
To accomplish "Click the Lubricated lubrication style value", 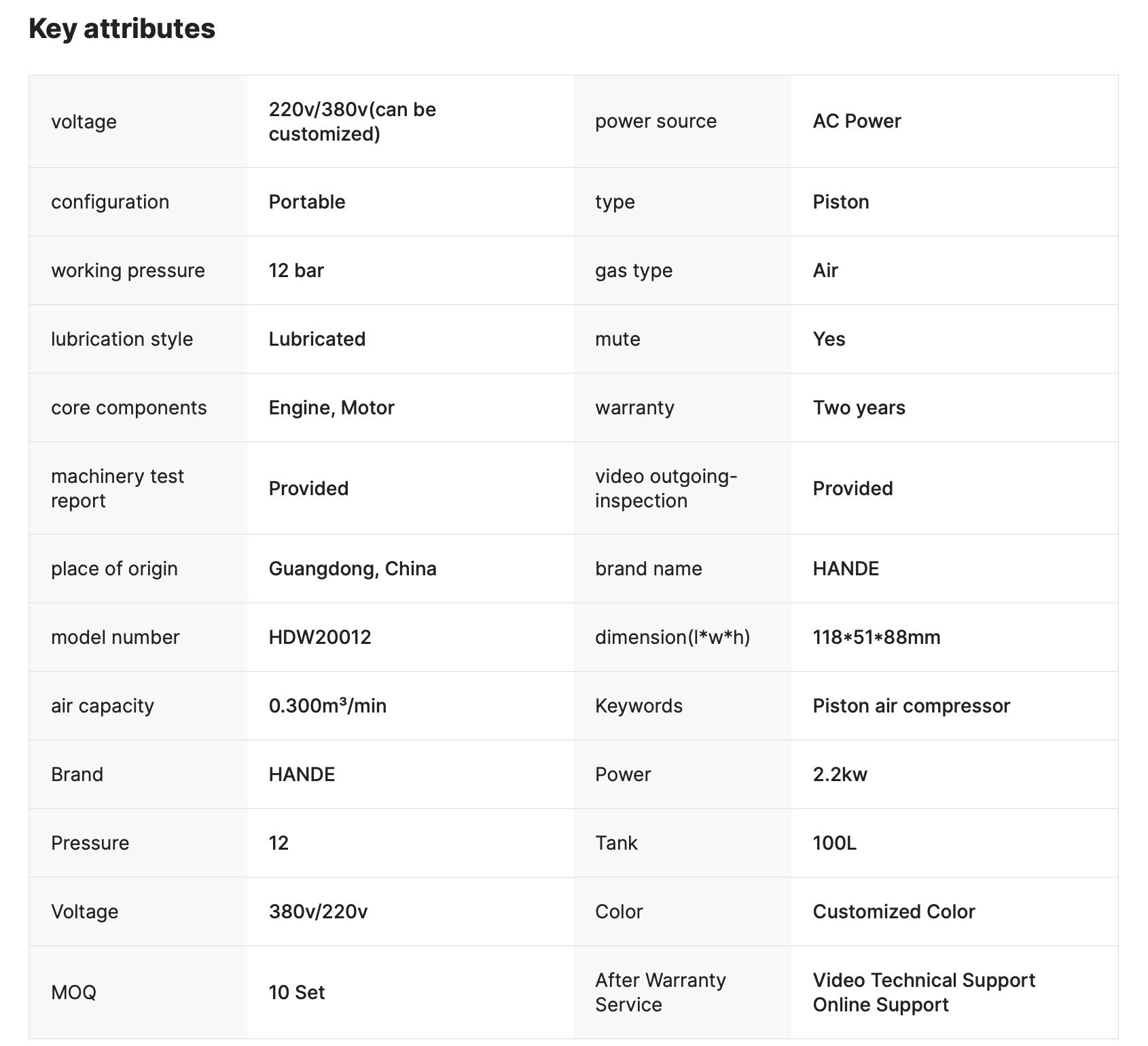I will (x=317, y=339).
